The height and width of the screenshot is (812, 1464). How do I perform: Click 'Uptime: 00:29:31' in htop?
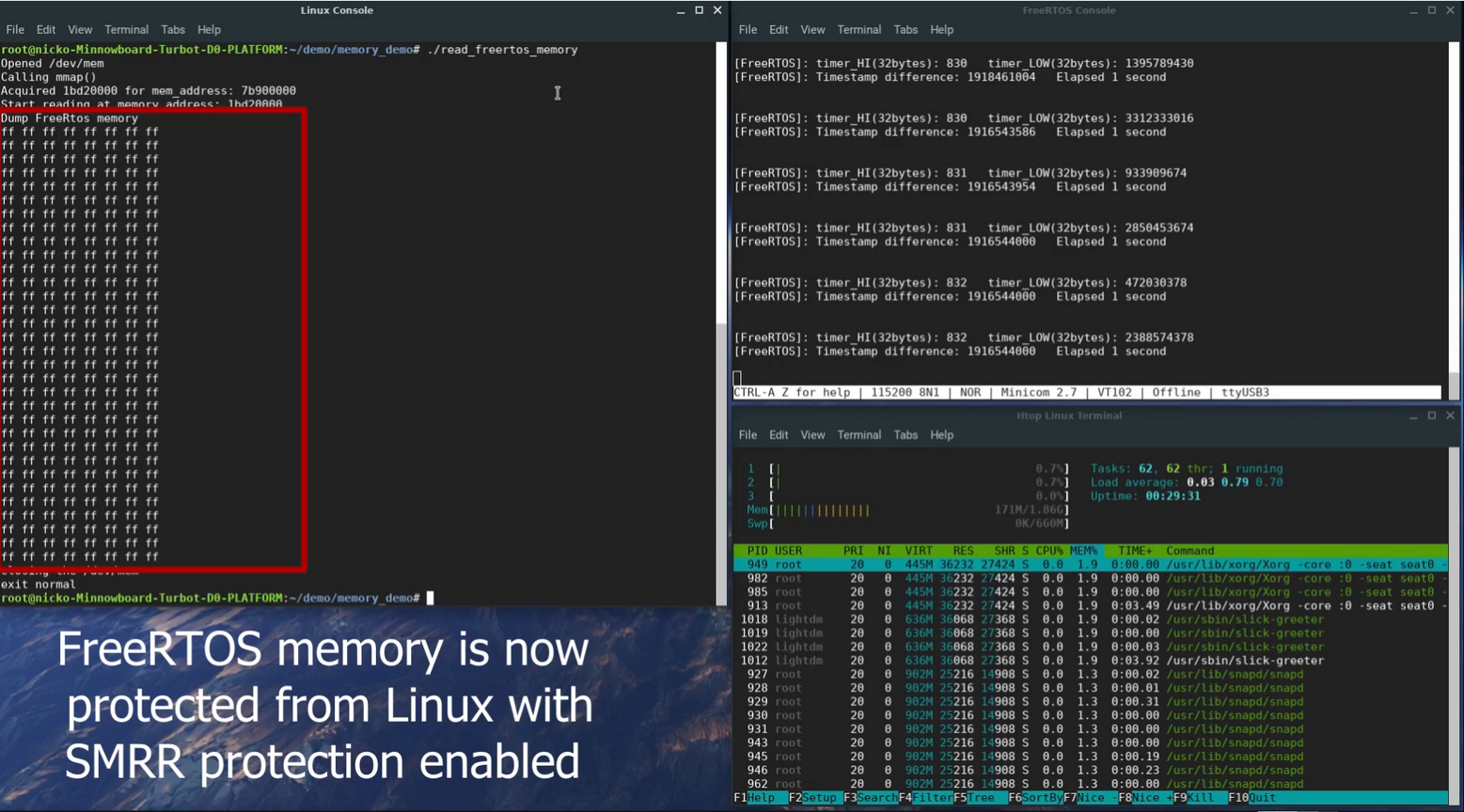1145,496
